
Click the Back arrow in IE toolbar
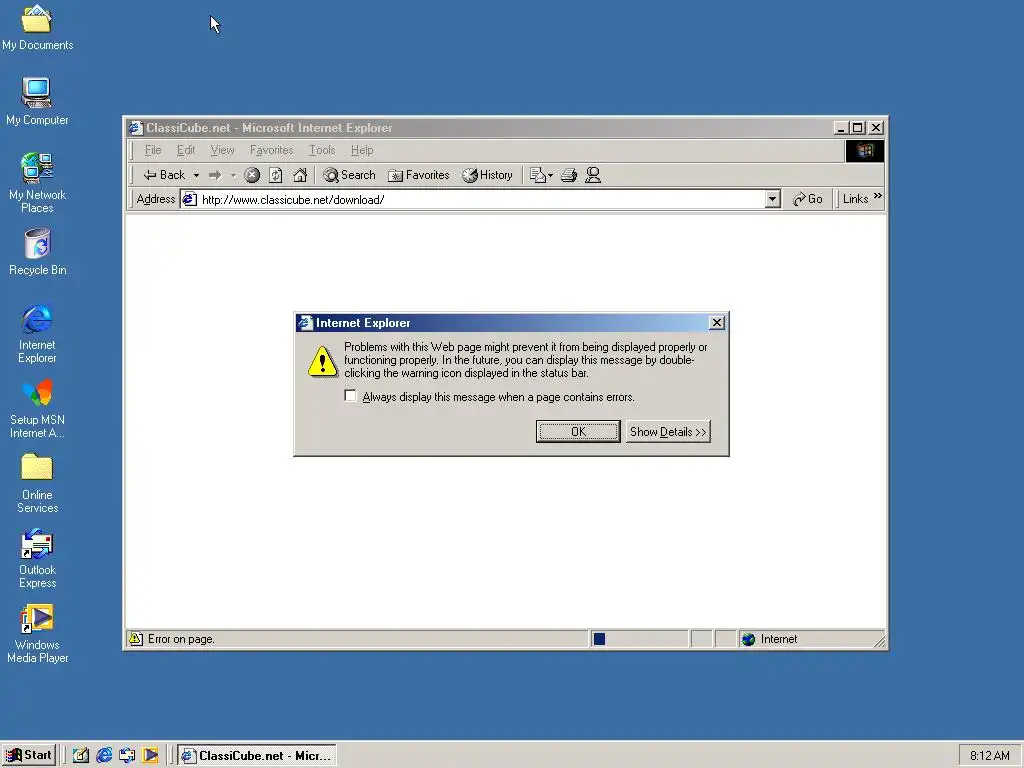165,175
